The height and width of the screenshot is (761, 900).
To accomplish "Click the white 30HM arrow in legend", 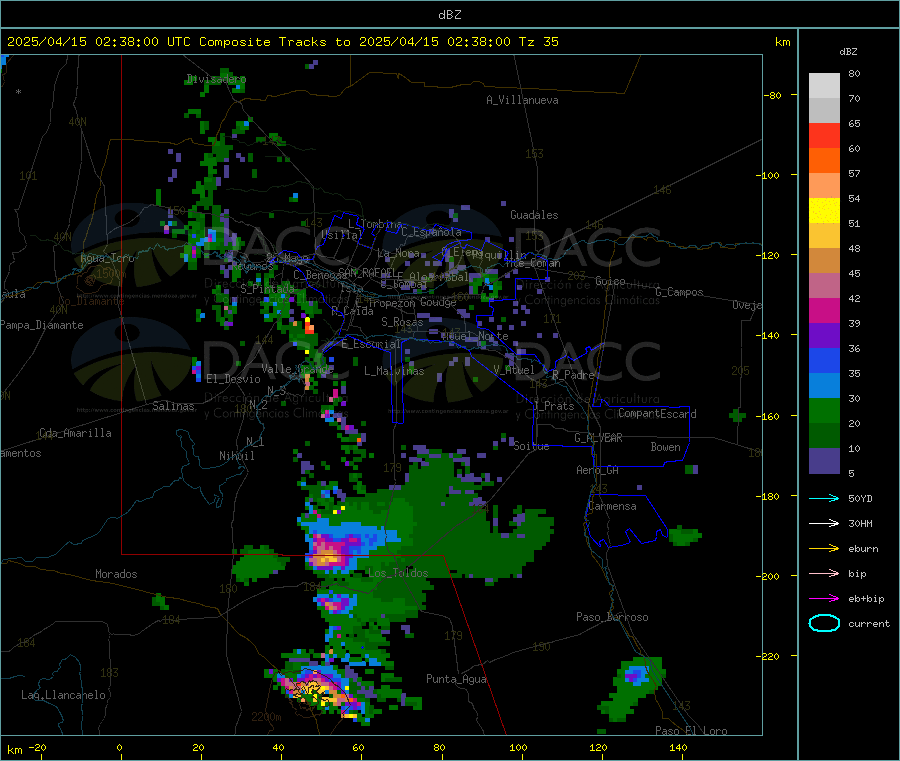I will pyautogui.click(x=824, y=523).
